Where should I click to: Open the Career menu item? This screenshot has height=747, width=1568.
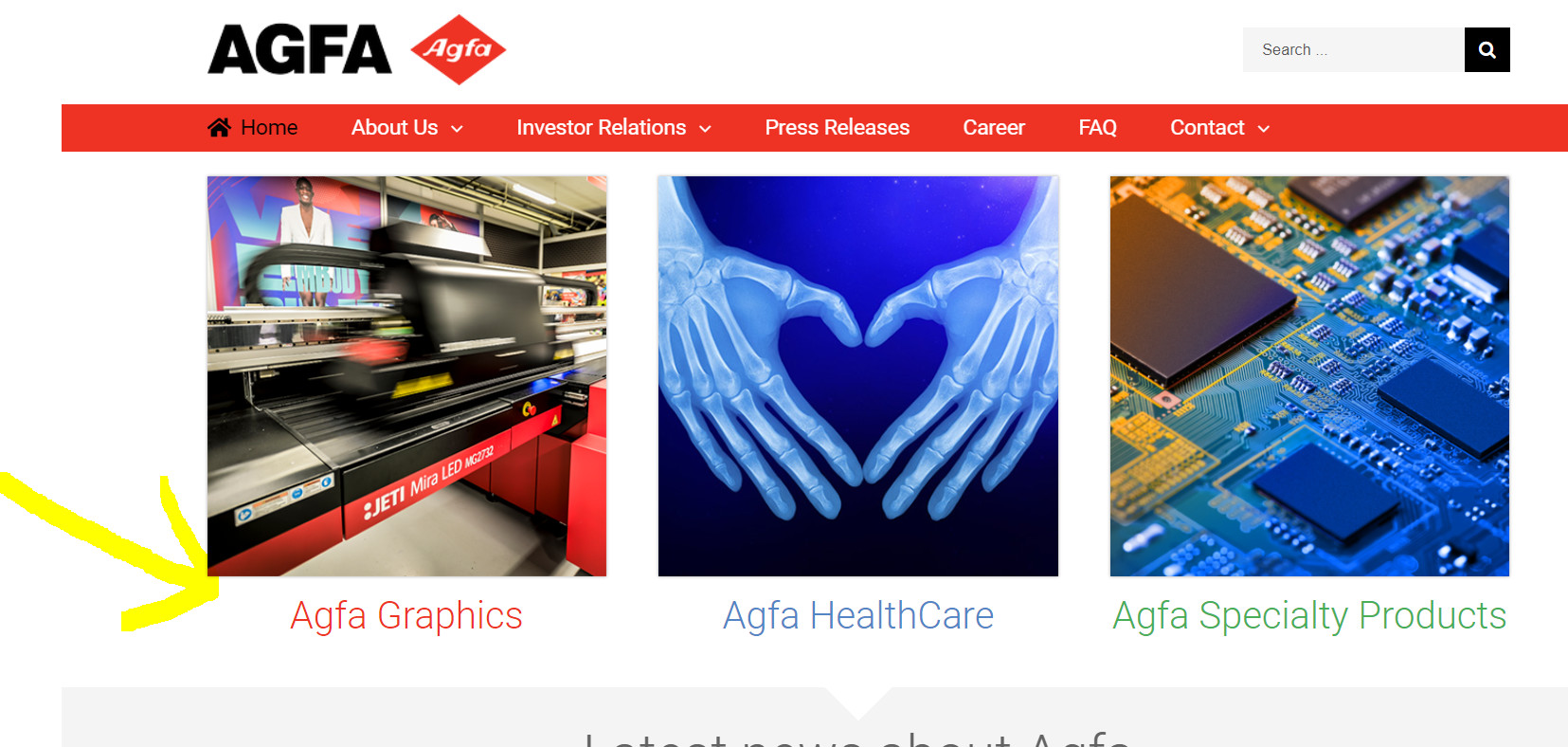pyautogui.click(x=994, y=127)
